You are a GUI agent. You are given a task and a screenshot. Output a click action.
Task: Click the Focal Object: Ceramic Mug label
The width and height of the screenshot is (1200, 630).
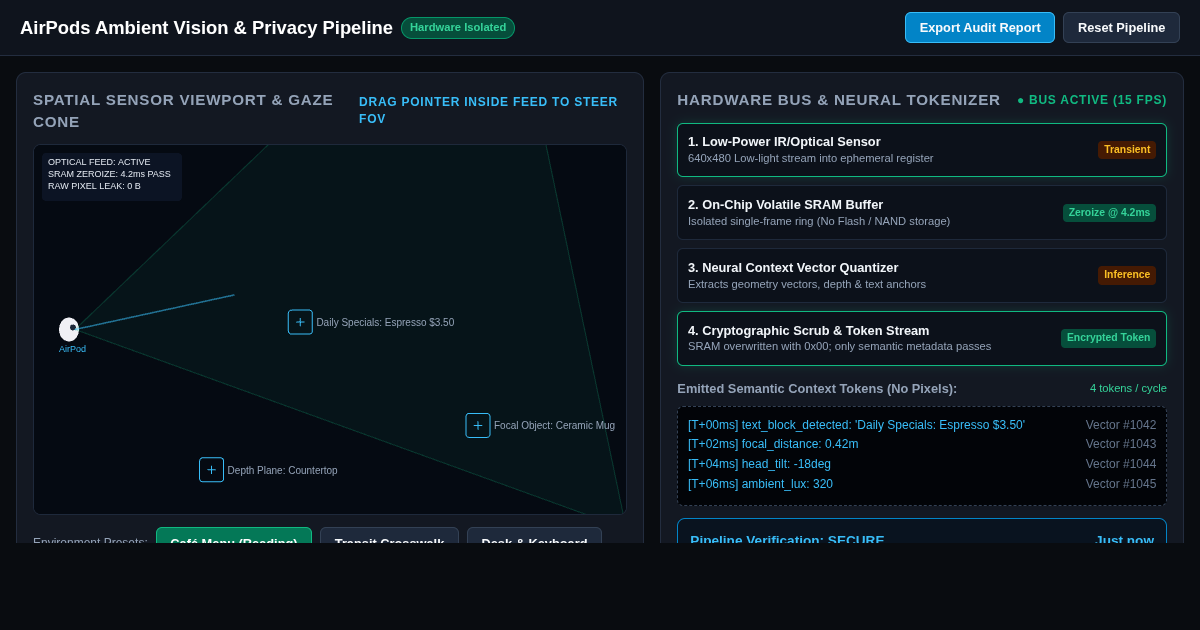(554, 426)
